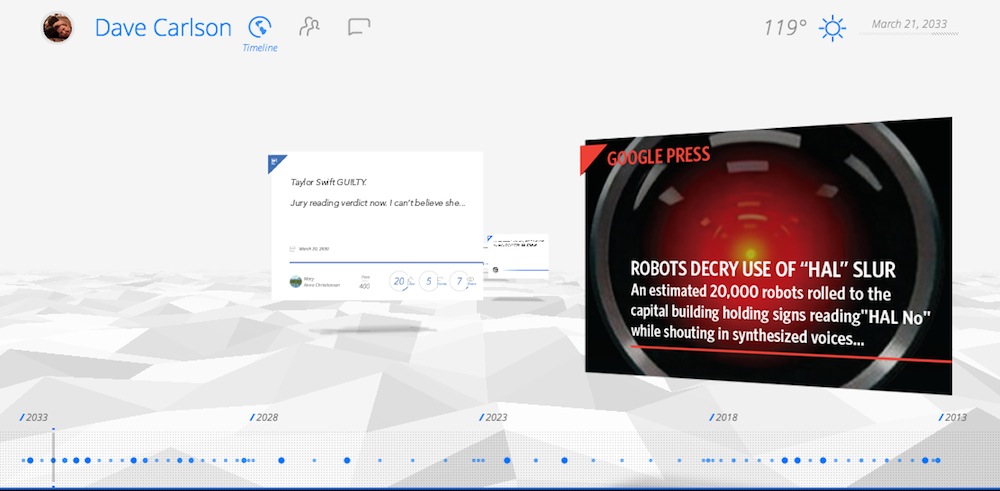Screen dimensions: 1000x491
Task: Click the sun weather icon
Action: point(832,29)
